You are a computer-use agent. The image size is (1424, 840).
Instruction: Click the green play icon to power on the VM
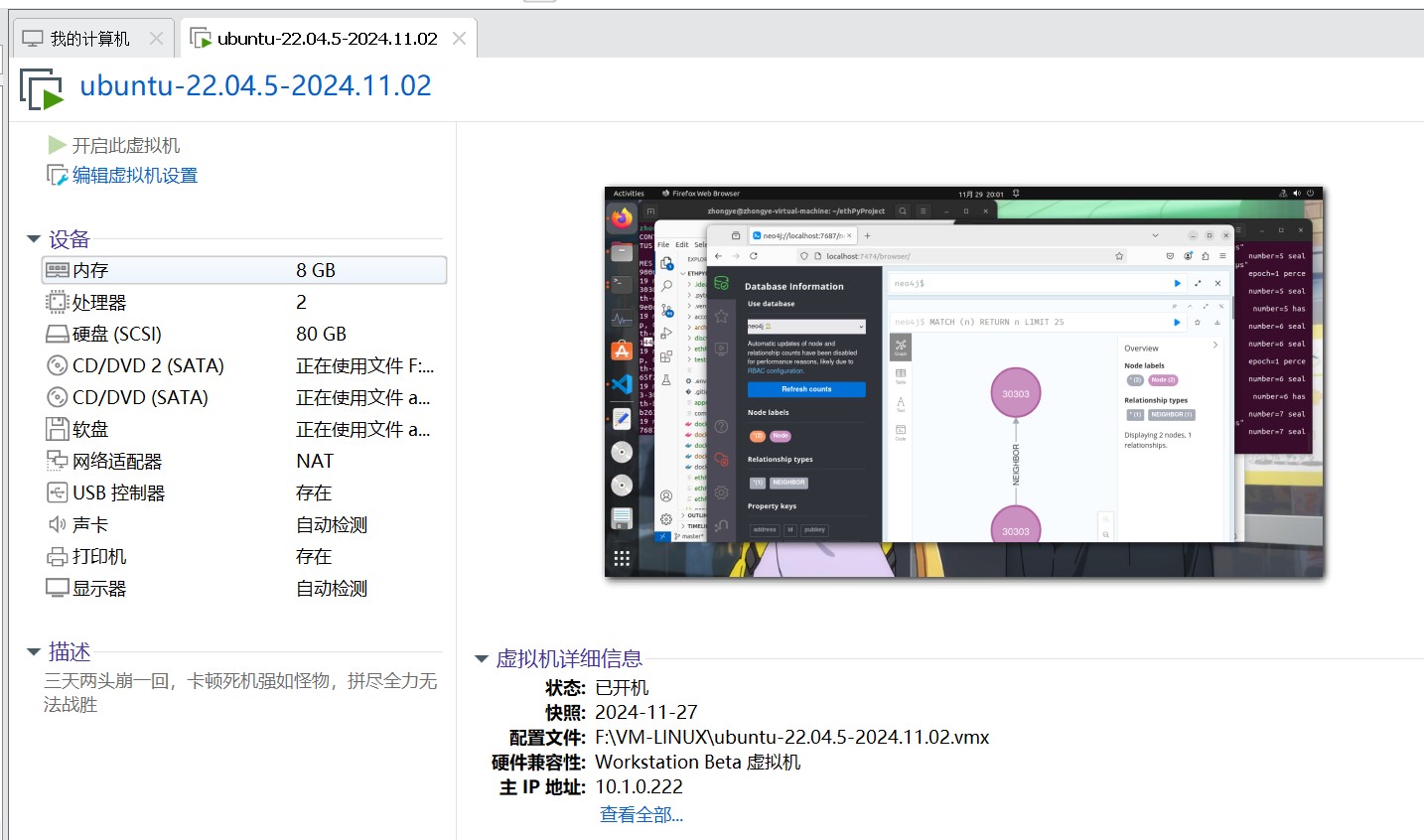coord(57,145)
